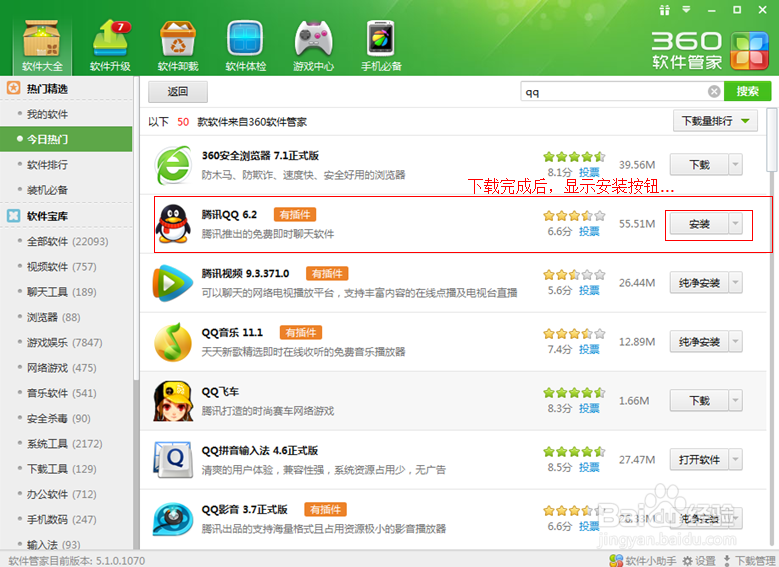Image resolution: width=779 pixels, height=567 pixels.
Task: Click the 360安全浏览器 app icon
Action: [172, 165]
